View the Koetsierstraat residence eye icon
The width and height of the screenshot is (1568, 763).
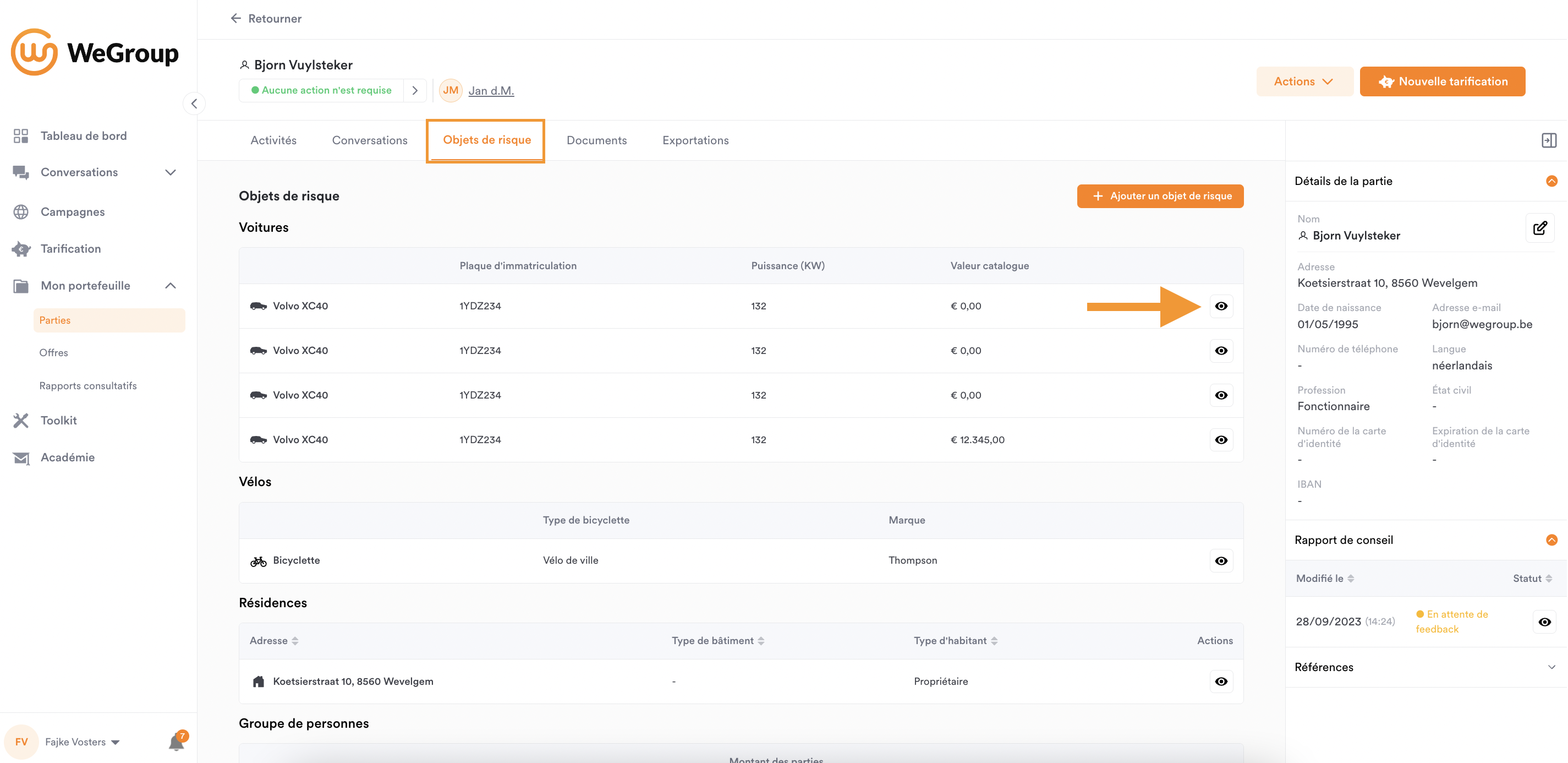1221,682
